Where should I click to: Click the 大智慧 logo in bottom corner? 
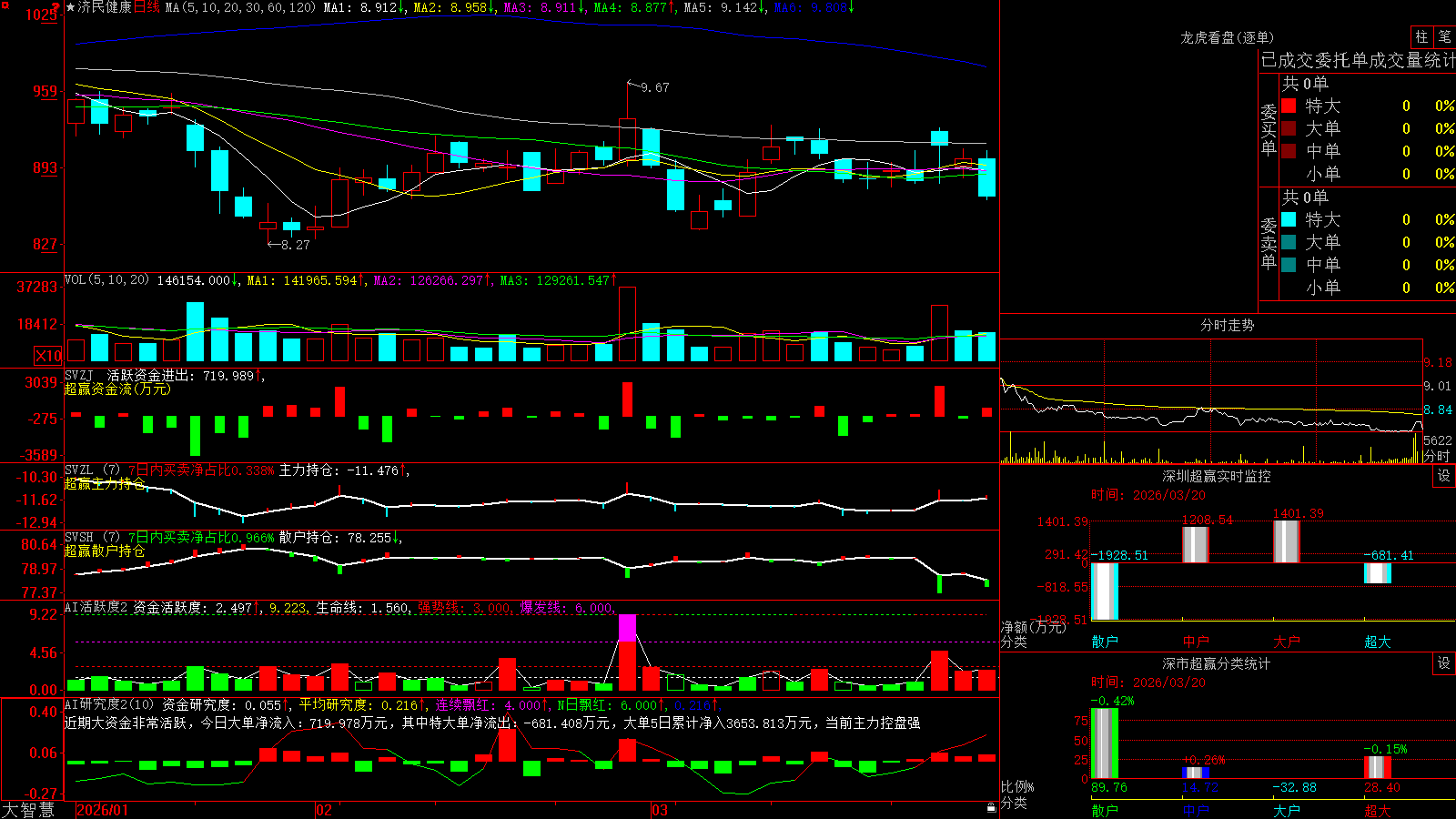pyautogui.click(x=28, y=809)
